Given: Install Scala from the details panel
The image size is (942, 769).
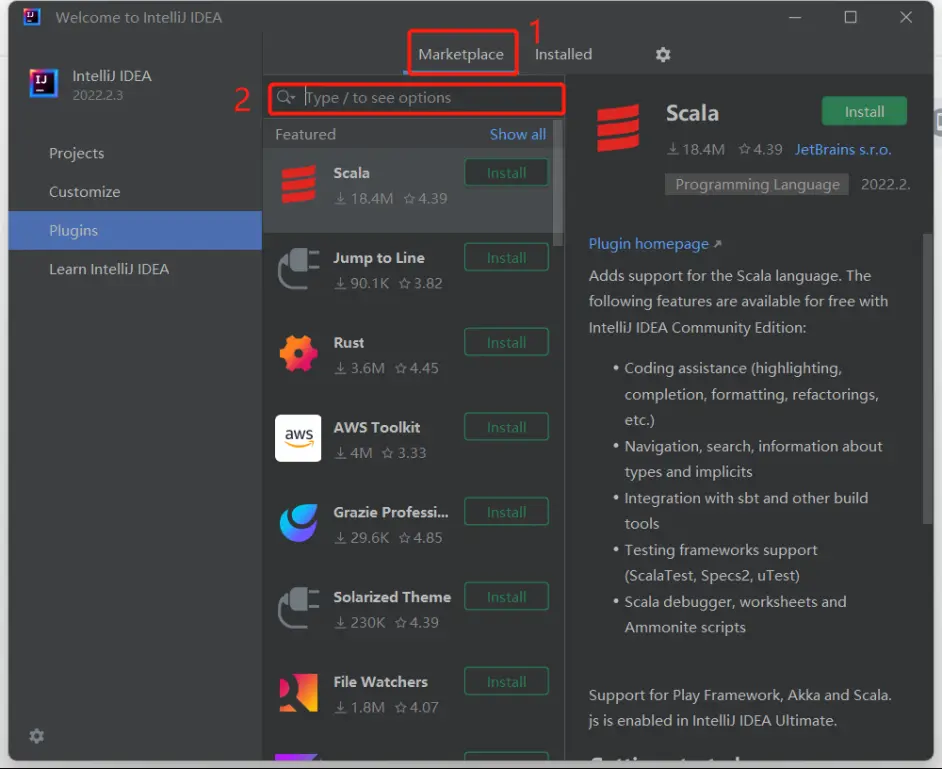Looking at the screenshot, I should click(864, 111).
